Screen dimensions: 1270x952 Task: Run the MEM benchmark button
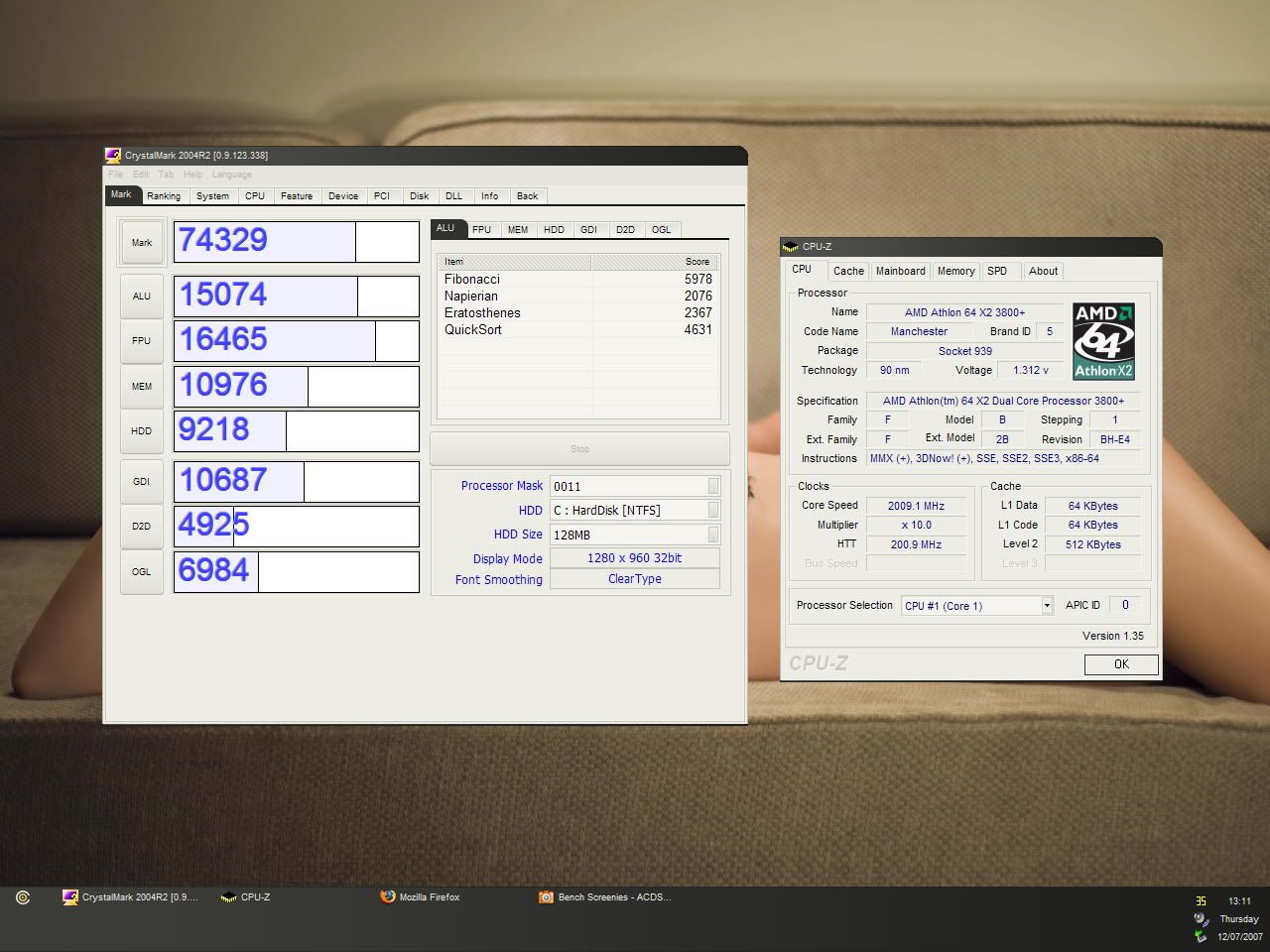point(142,386)
